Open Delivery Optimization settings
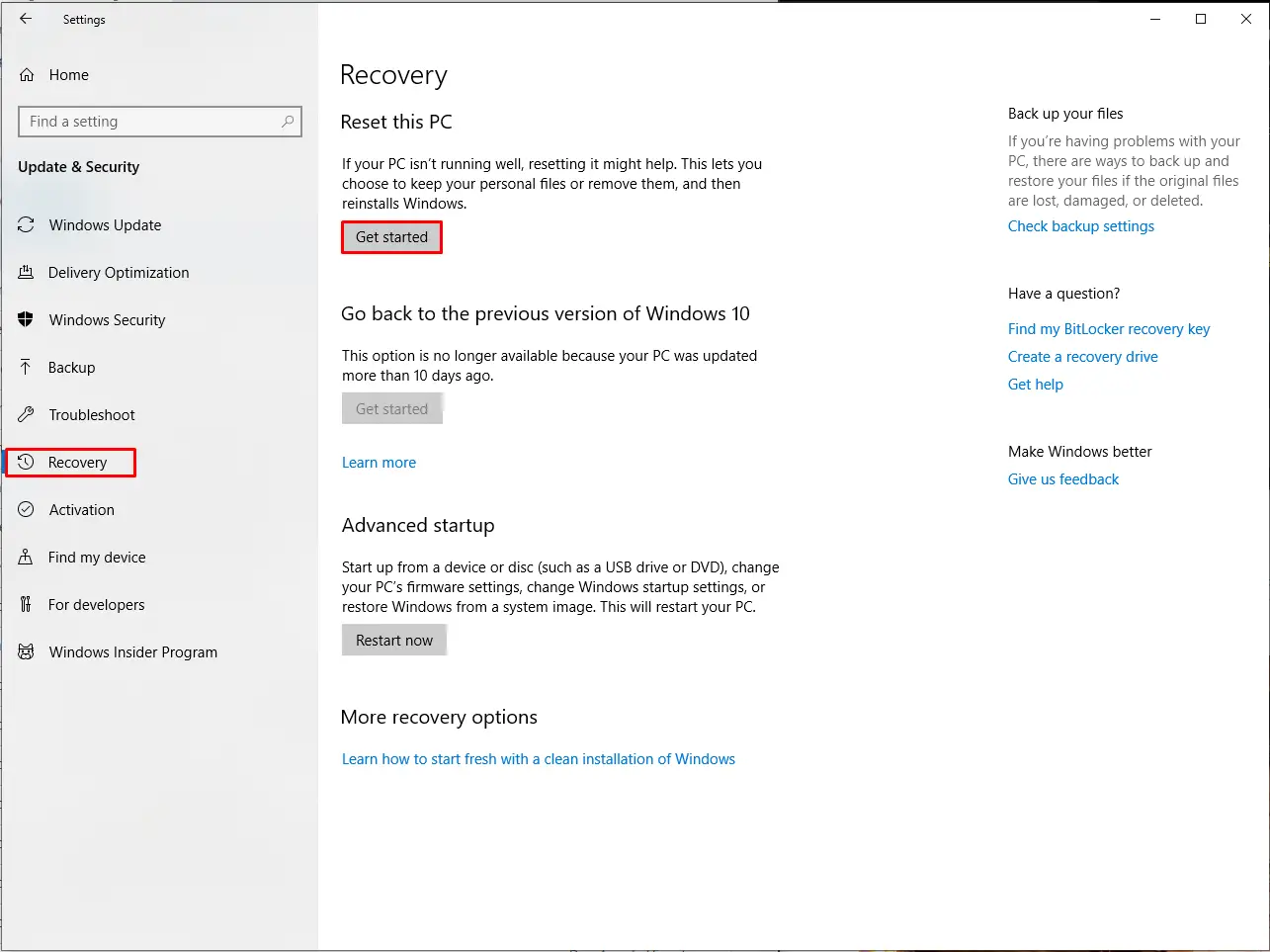Image resolution: width=1270 pixels, height=952 pixels. 118,272
